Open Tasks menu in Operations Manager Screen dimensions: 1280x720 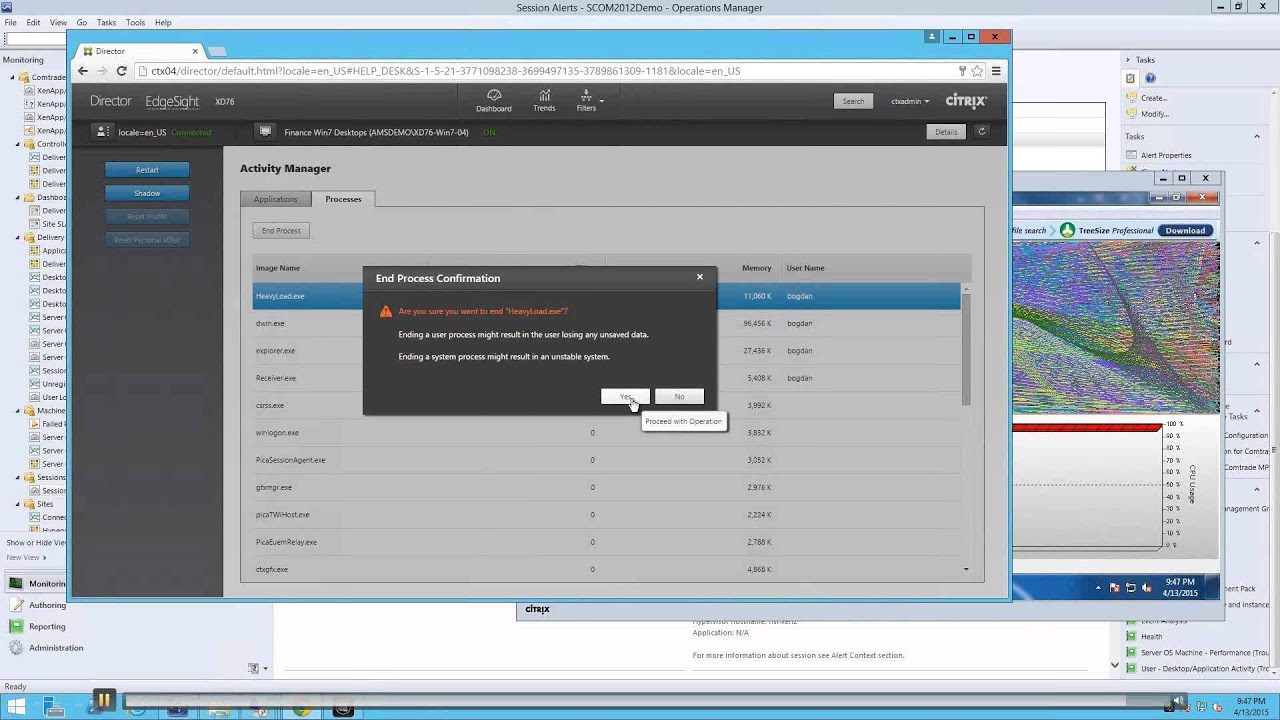[x=106, y=22]
